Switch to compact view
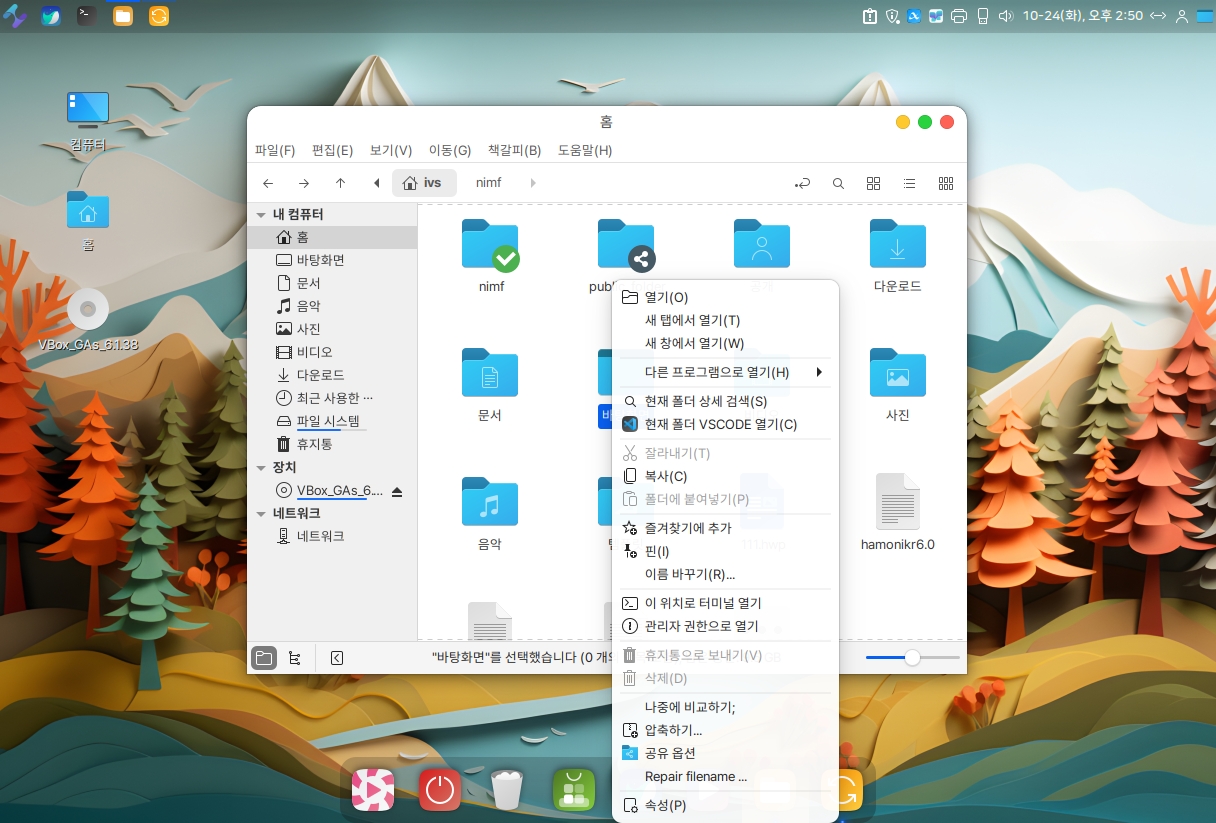The width and height of the screenshot is (1216, 823). (x=945, y=184)
